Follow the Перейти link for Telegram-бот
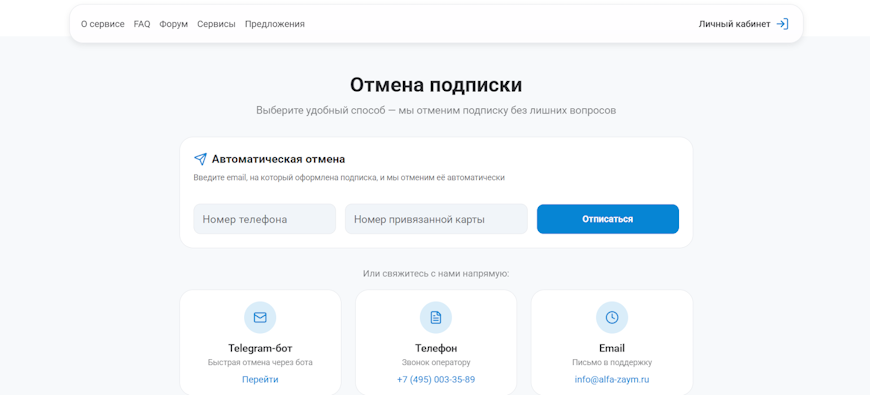 (x=260, y=379)
